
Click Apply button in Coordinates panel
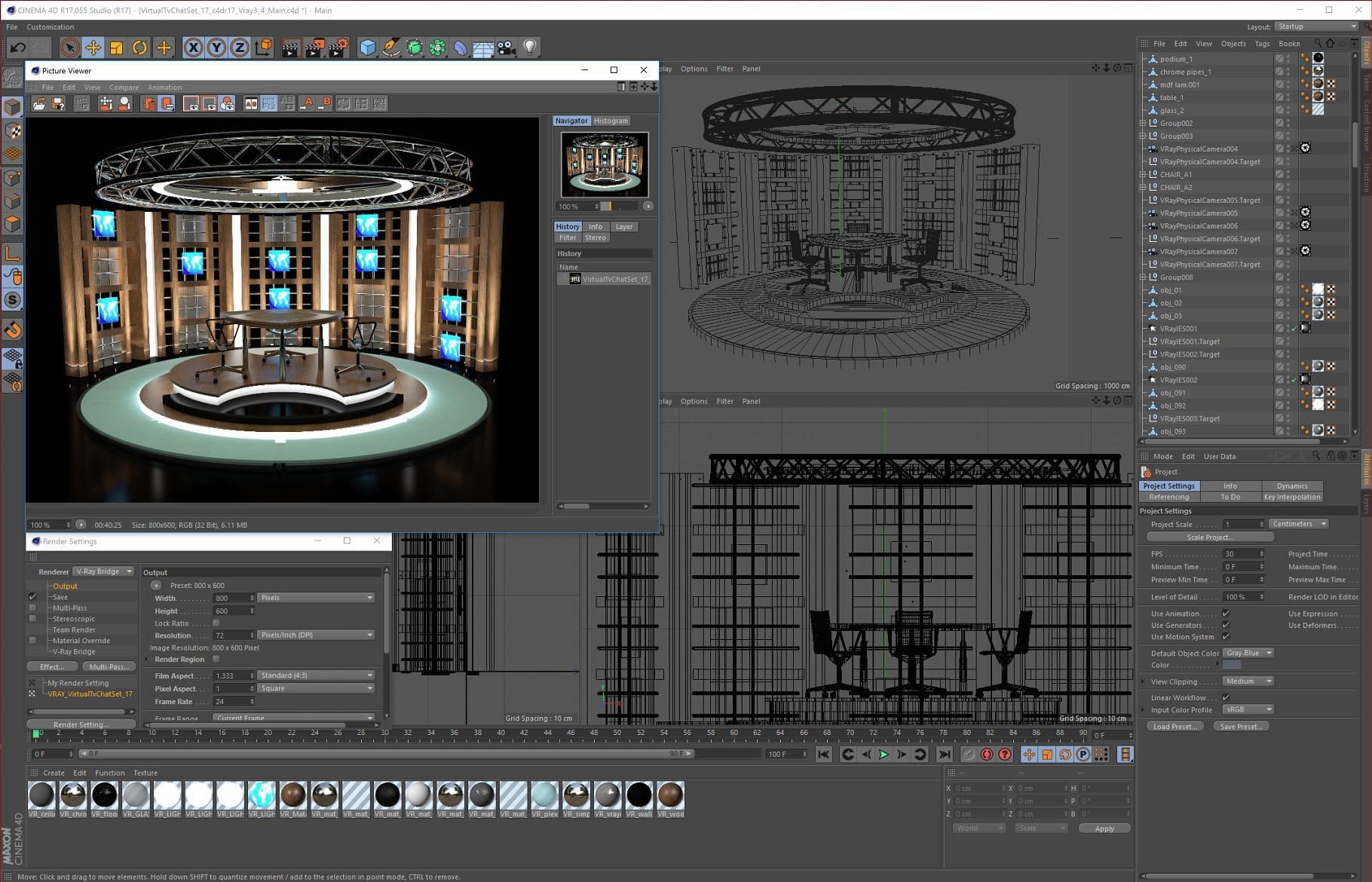click(x=1104, y=828)
